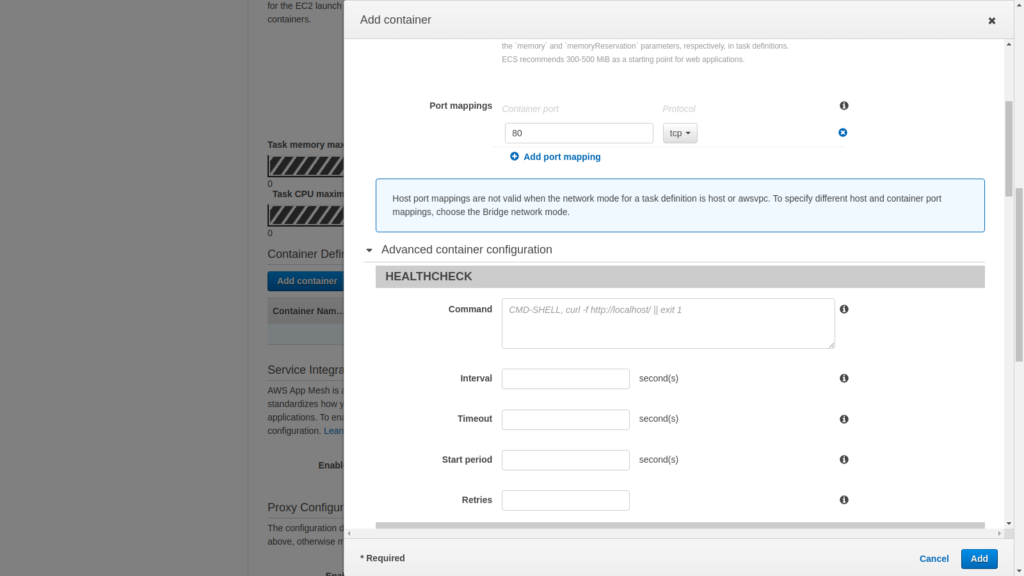Click the Container Name column header
Screen dimensions: 1024x576
(307, 312)
